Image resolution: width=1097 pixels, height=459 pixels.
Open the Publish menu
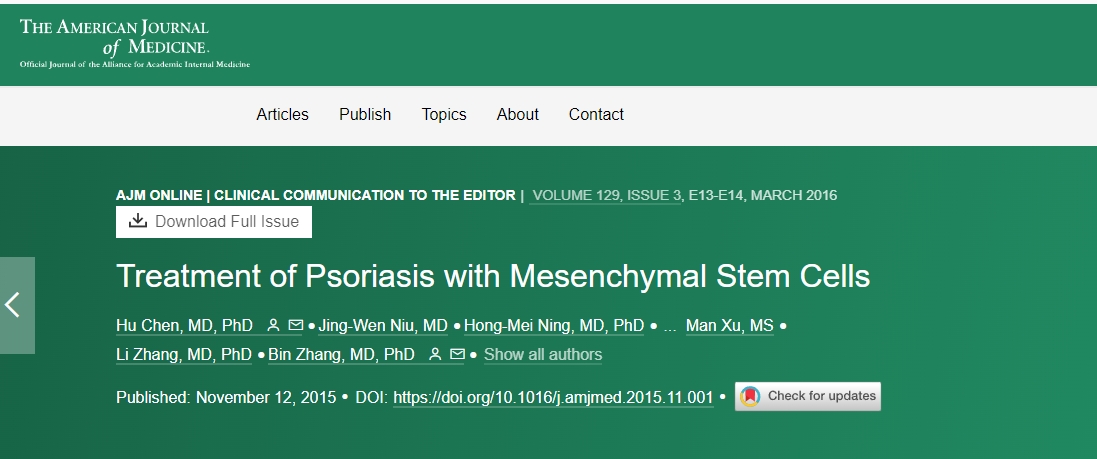pos(365,114)
